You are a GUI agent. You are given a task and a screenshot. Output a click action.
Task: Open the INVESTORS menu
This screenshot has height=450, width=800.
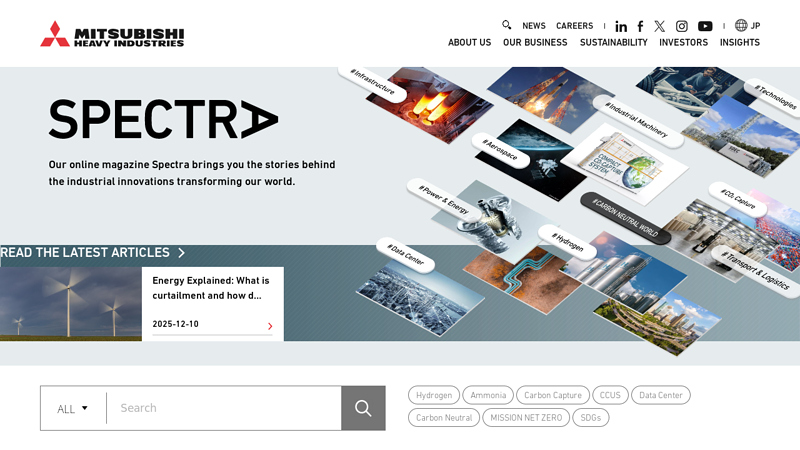(683, 42)
